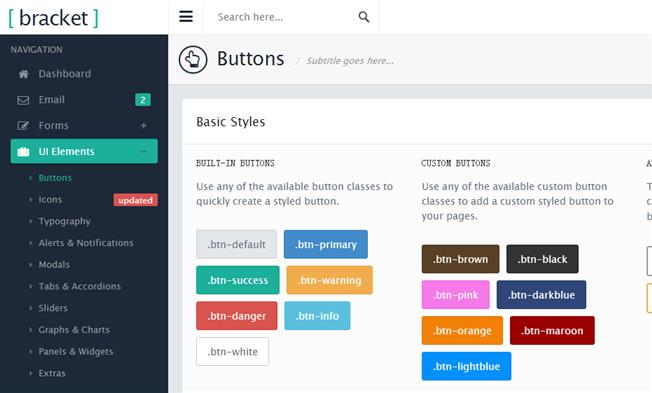
Task: Go to Typography submenu item
Action: click(64, 221)
